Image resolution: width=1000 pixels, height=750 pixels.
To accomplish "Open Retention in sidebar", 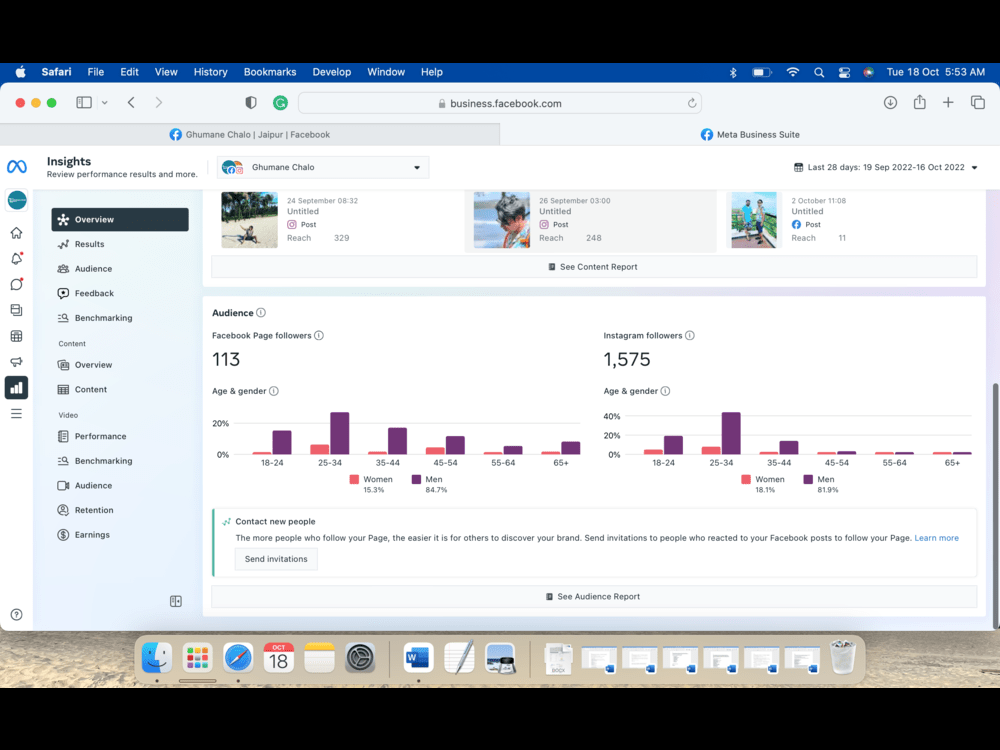I will 120,510.
